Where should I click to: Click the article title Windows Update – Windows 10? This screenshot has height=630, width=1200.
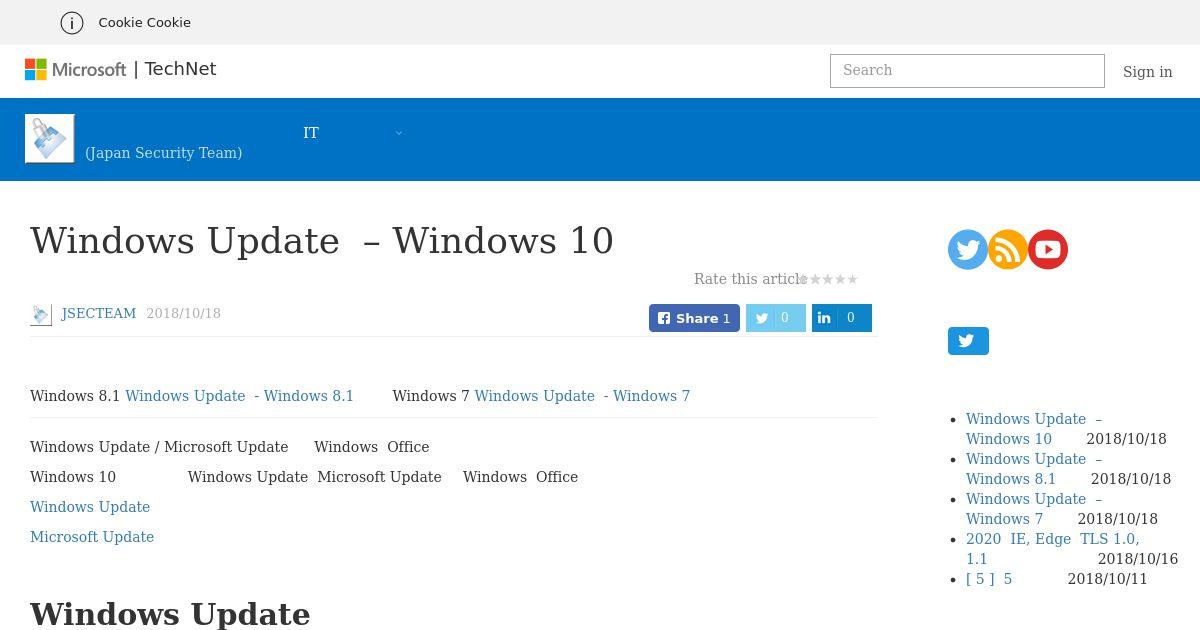(x=322, y=241)
